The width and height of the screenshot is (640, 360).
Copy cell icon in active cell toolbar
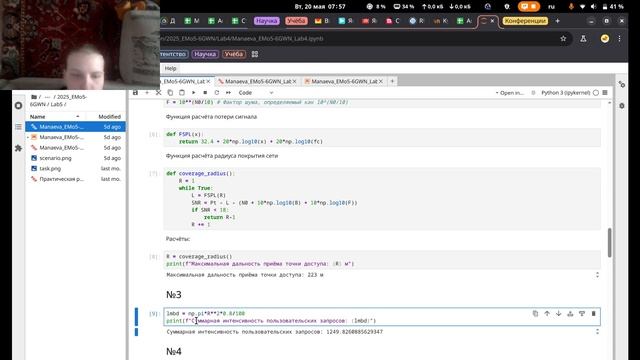pos(535,313)
